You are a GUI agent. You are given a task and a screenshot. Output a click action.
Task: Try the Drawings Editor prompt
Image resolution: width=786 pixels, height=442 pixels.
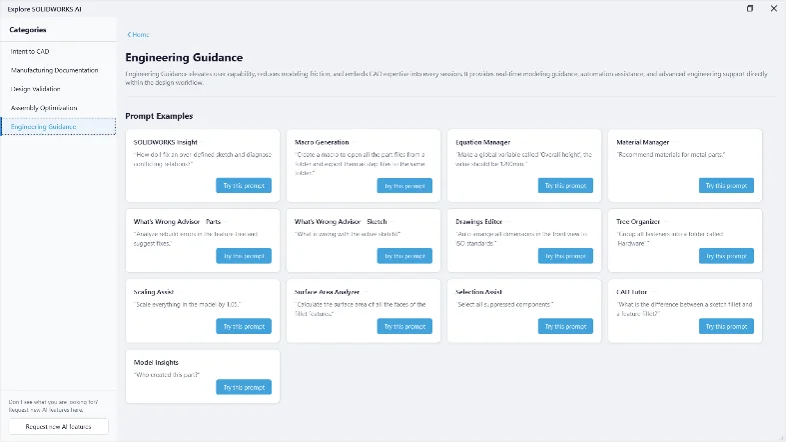pos(565,256)
